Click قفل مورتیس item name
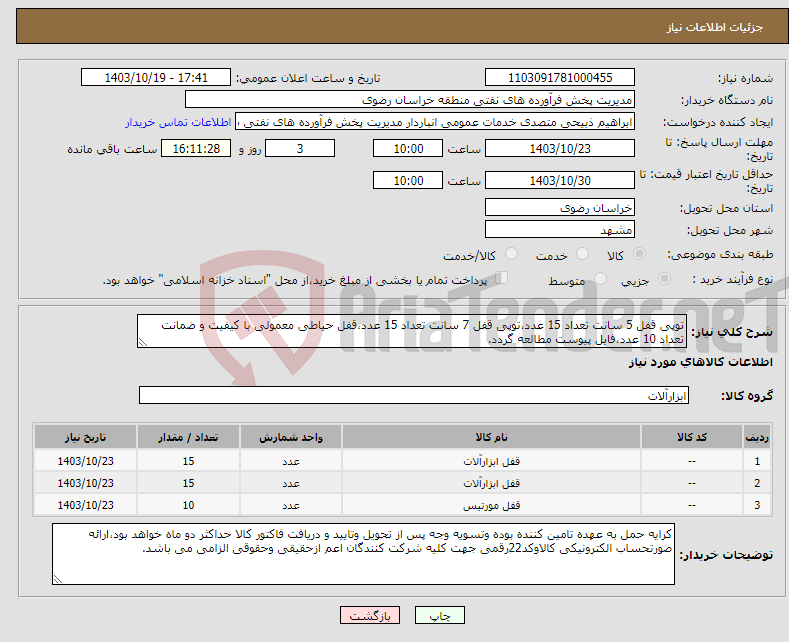 coord(491,505)
